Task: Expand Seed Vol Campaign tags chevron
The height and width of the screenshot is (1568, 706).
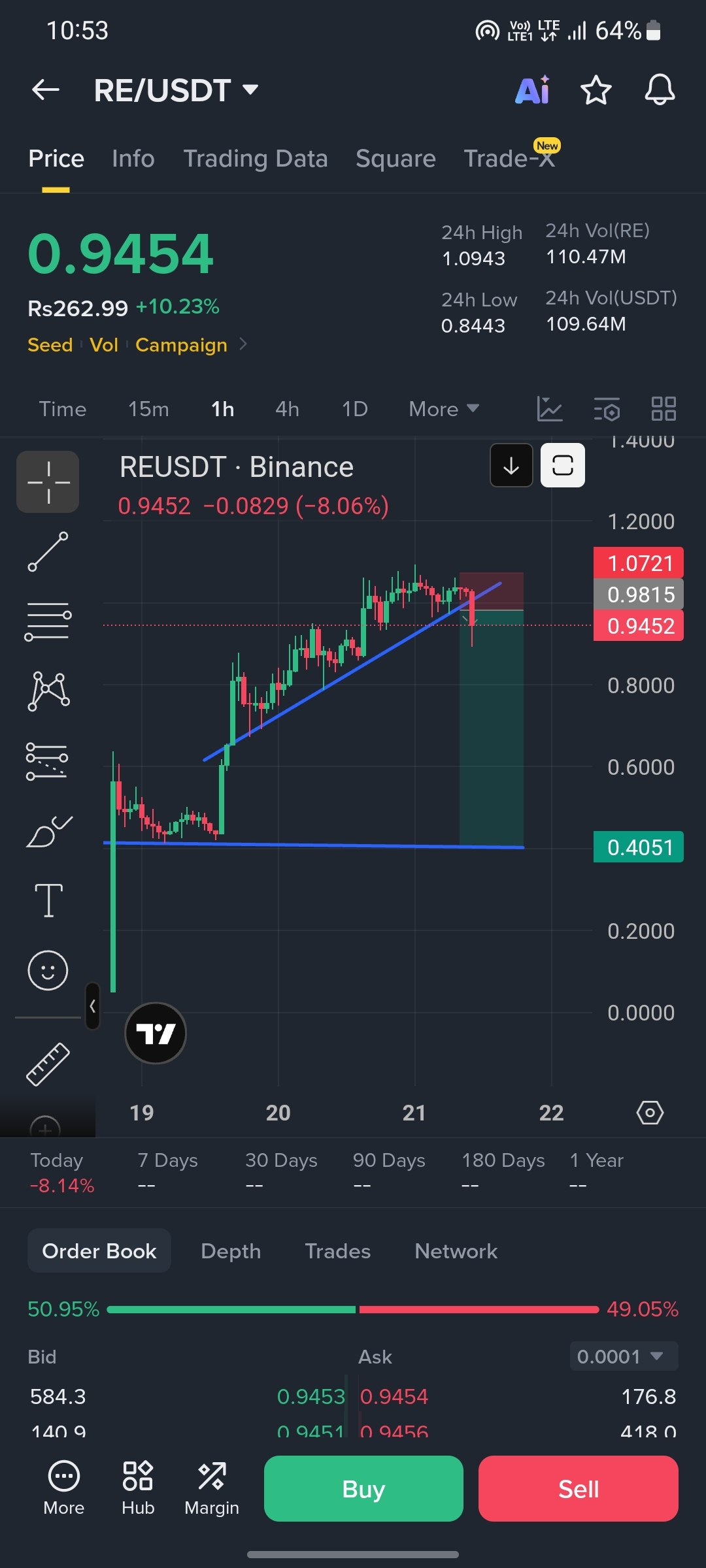Action: click(244, 344)
